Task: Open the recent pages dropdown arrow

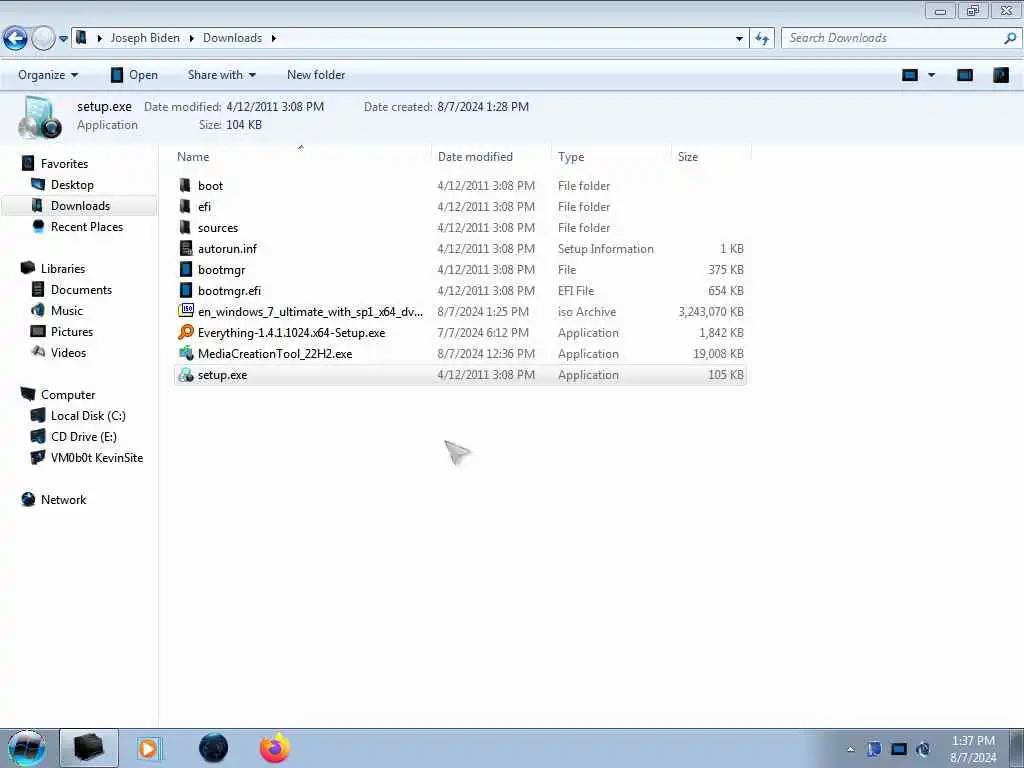Action: 63,39
